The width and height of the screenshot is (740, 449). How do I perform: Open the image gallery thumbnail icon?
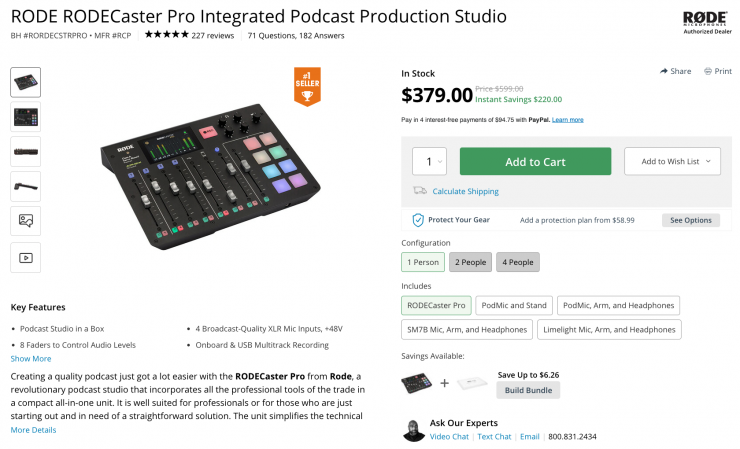click(x=25, y=221)
